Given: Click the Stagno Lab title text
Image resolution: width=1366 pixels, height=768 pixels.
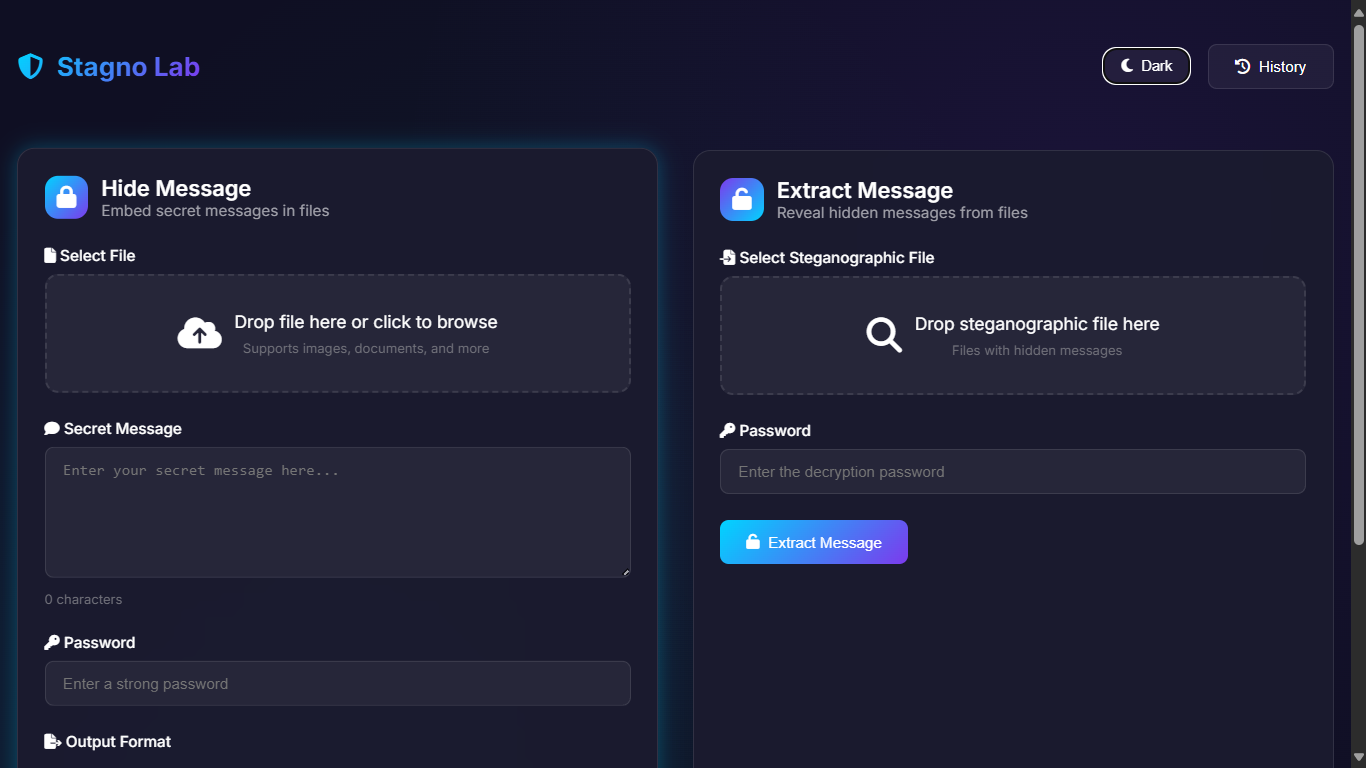Looking at the screenshot, I should 128,67.
